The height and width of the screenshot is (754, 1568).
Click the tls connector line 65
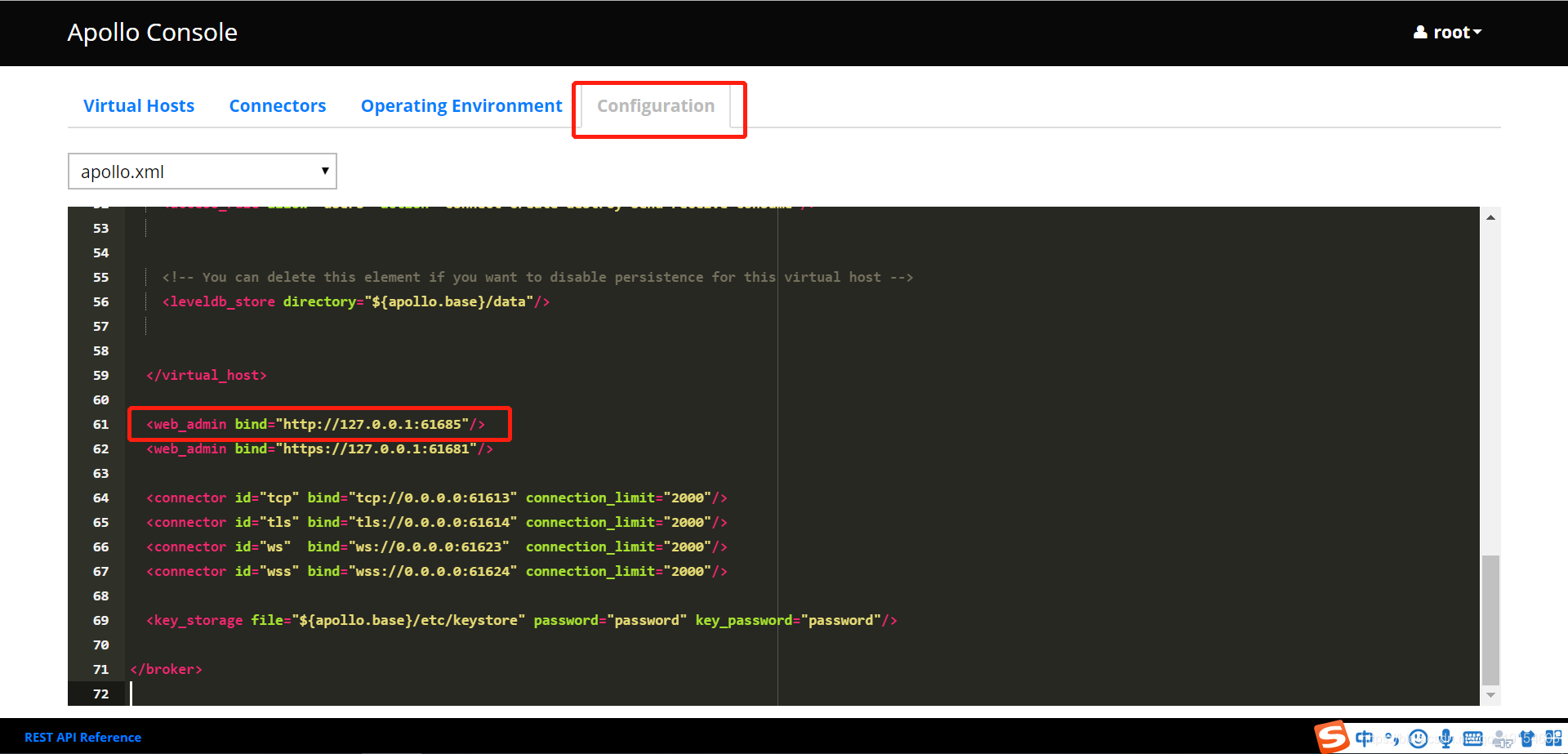[437, 522]
